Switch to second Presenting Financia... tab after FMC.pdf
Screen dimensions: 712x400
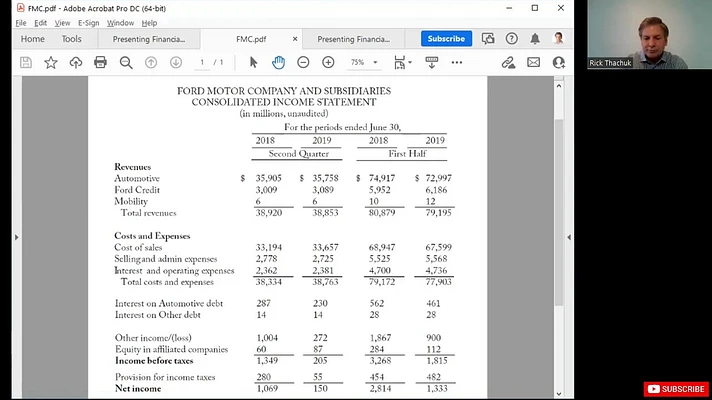tap(353, 39)
